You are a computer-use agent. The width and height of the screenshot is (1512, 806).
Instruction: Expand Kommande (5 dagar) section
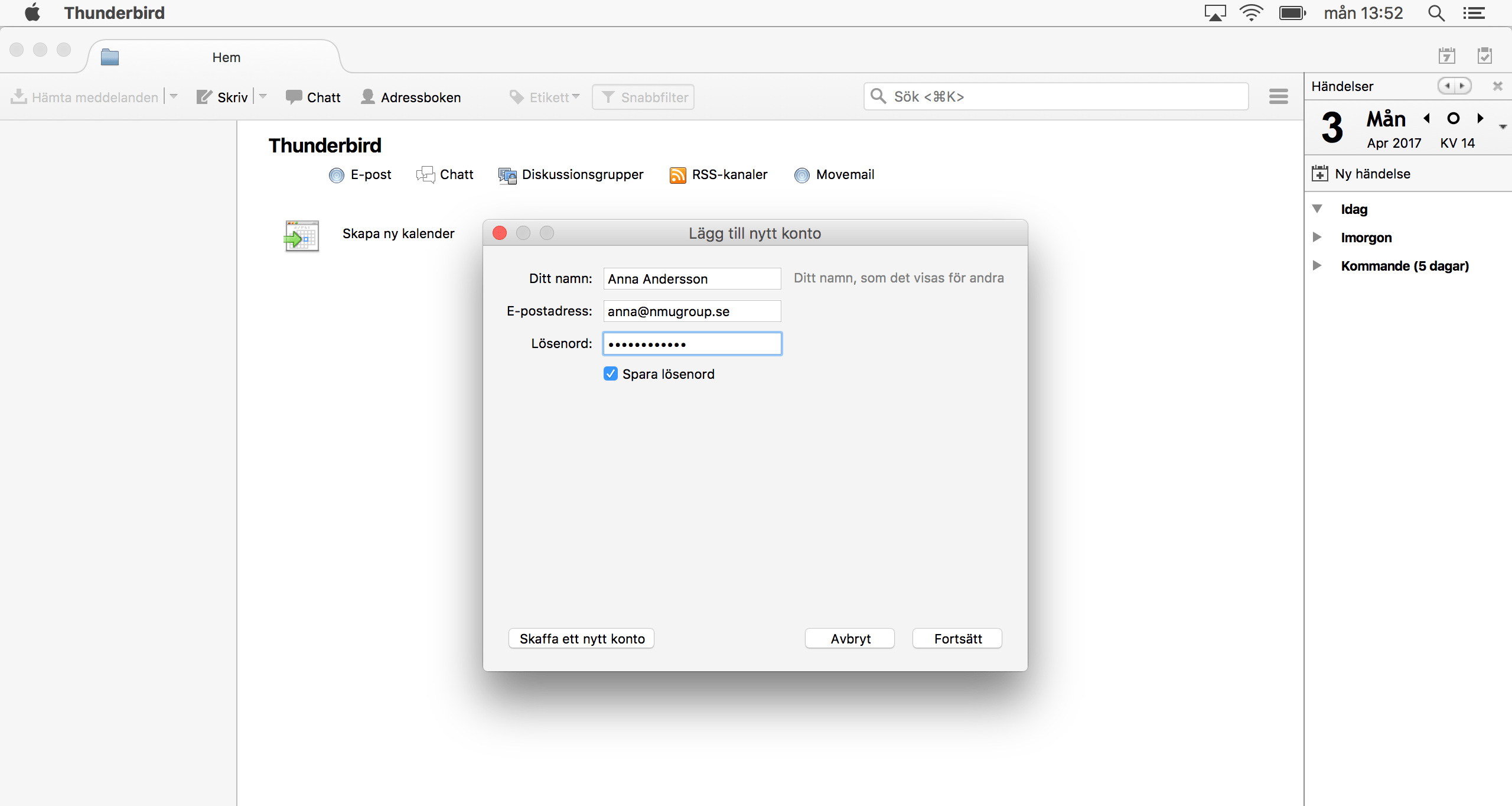tap(1317, 266)
